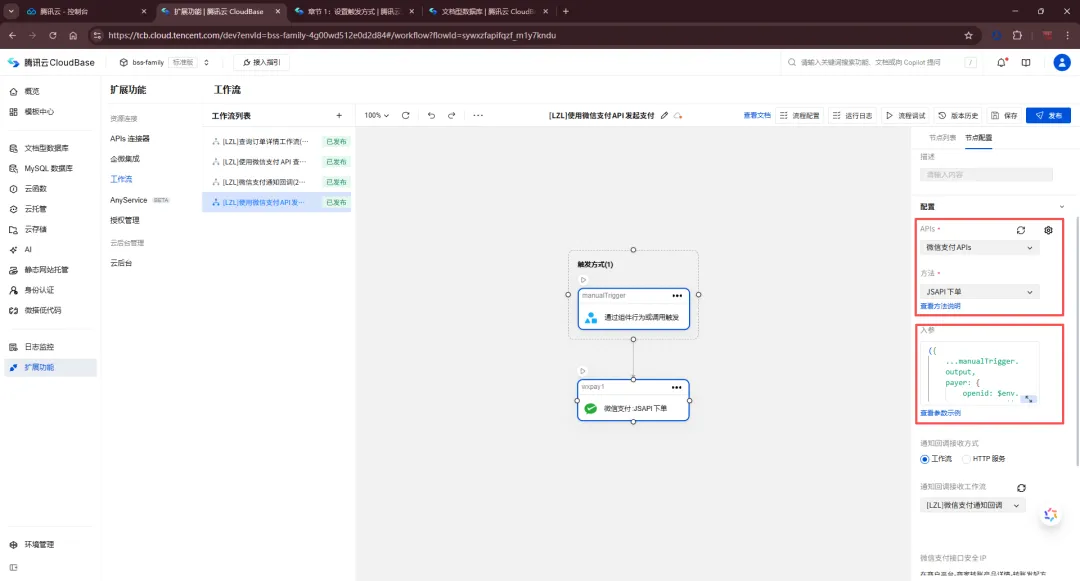
Task: Refresh 通知回调接收工作流 list
Action: tap(1021, 488)
